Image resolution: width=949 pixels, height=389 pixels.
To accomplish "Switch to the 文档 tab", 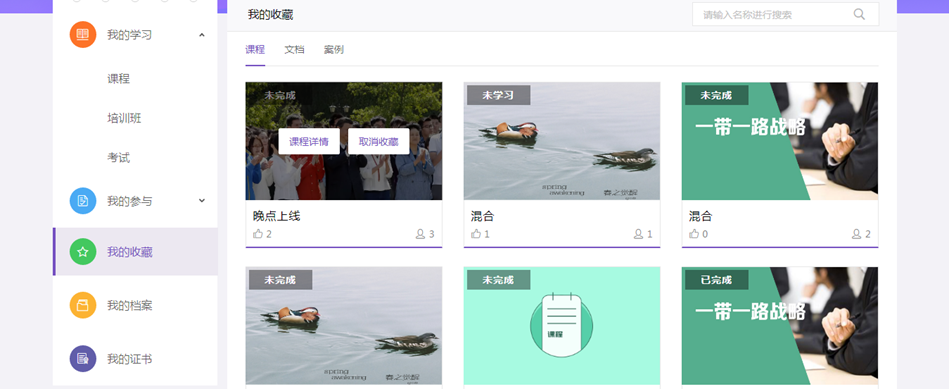I will 294,50.
